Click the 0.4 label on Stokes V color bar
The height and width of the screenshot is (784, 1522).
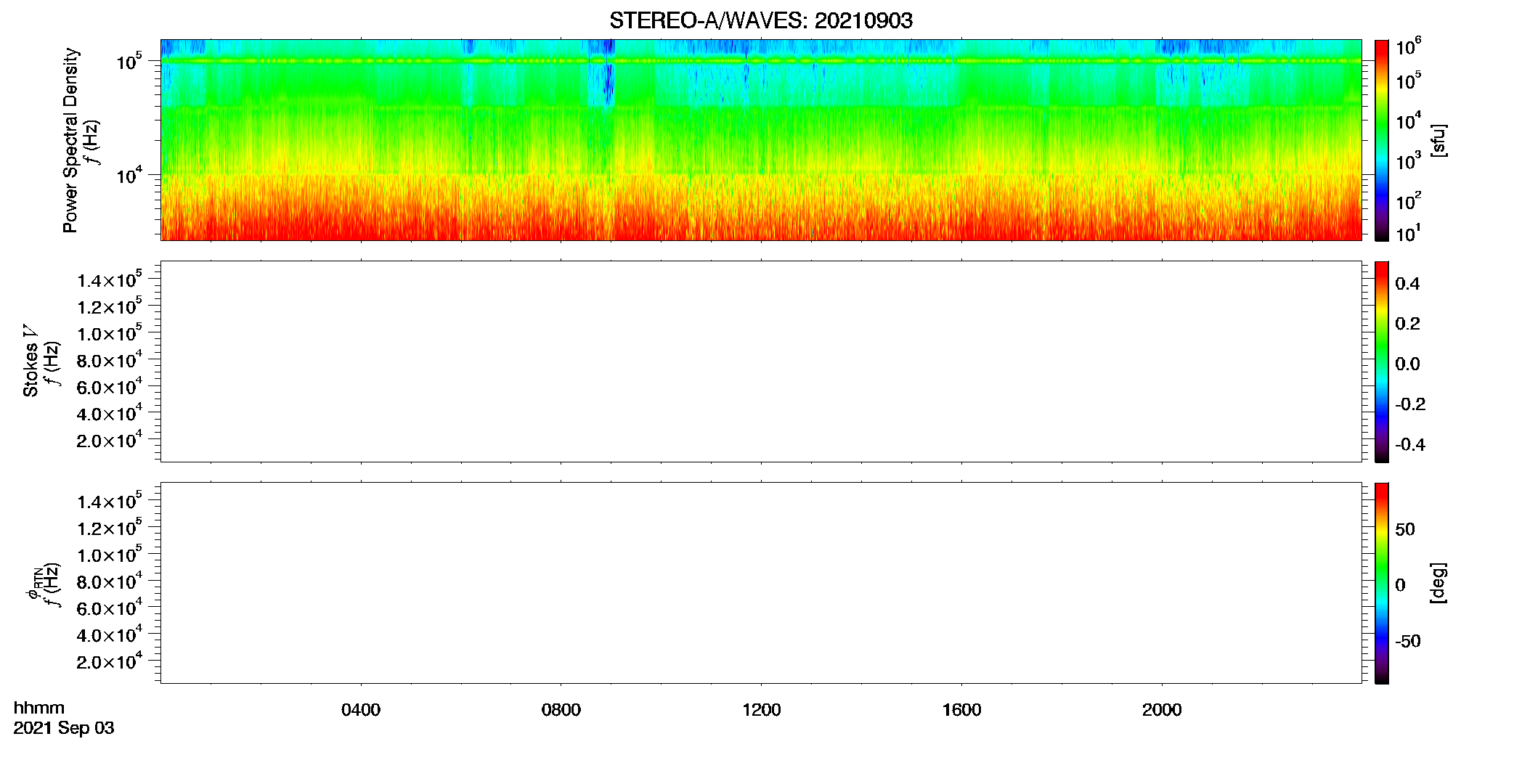tap(1407, 284)
